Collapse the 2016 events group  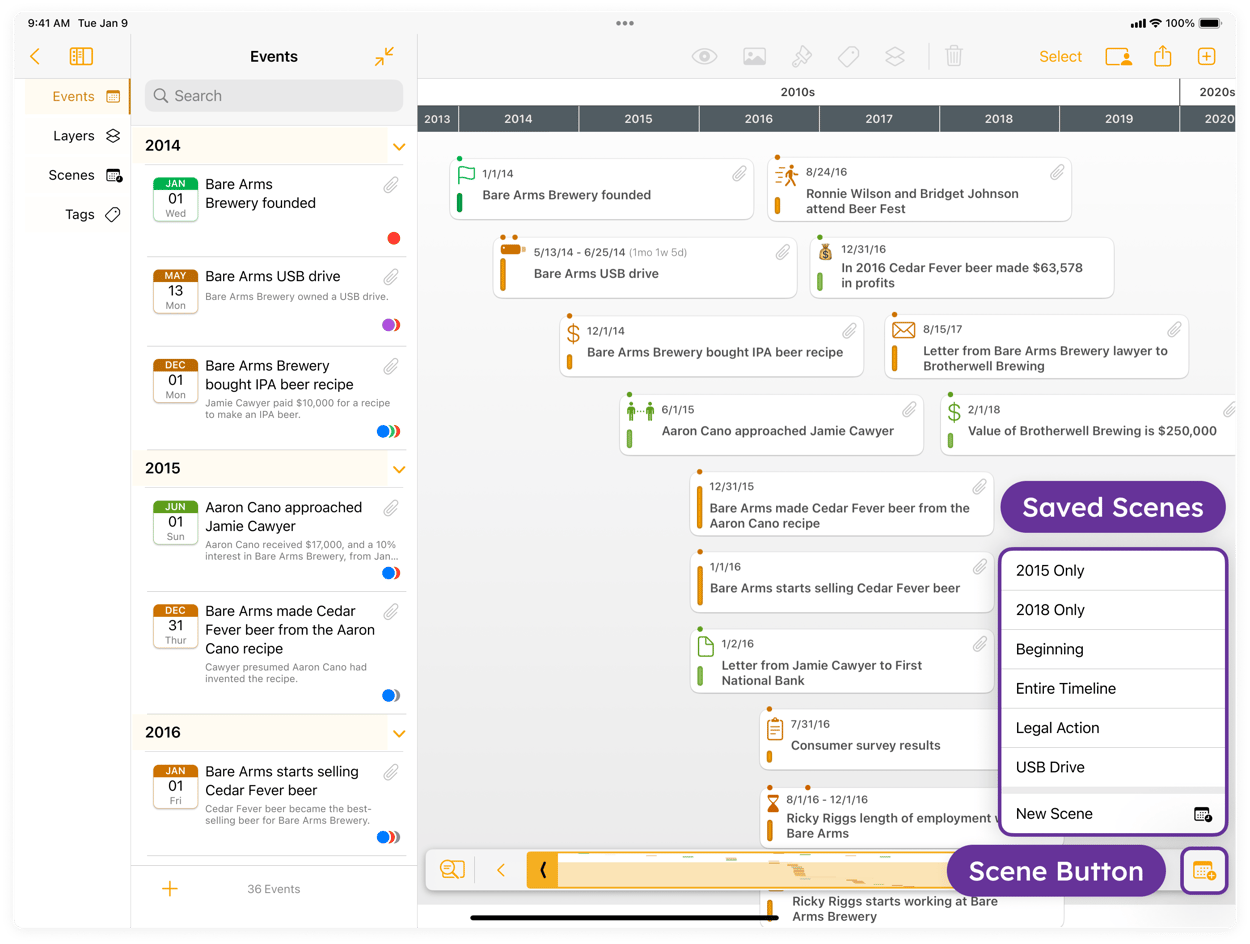pos(399,734)
